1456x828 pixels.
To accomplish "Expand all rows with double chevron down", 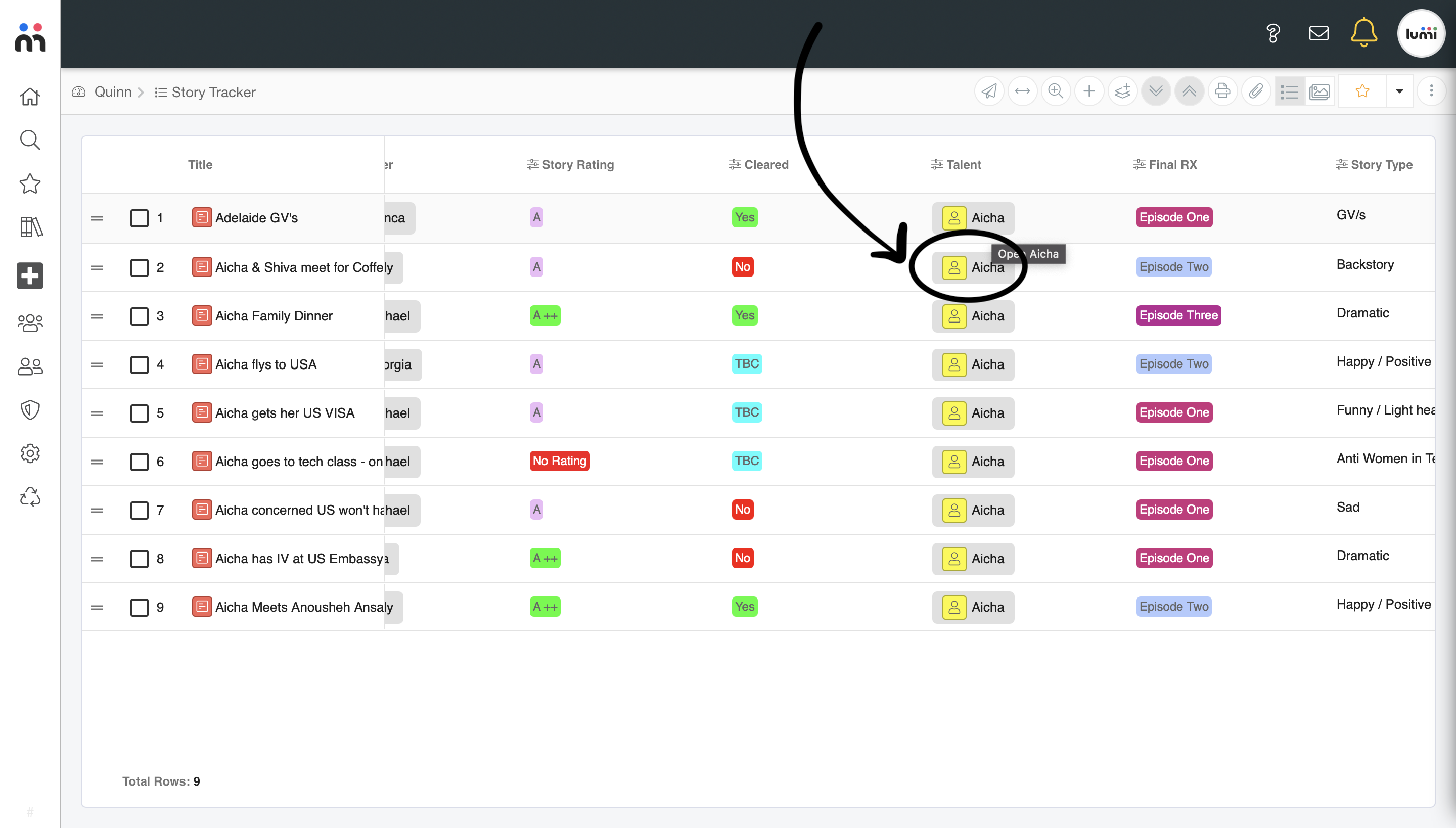I will point(1156,91).
